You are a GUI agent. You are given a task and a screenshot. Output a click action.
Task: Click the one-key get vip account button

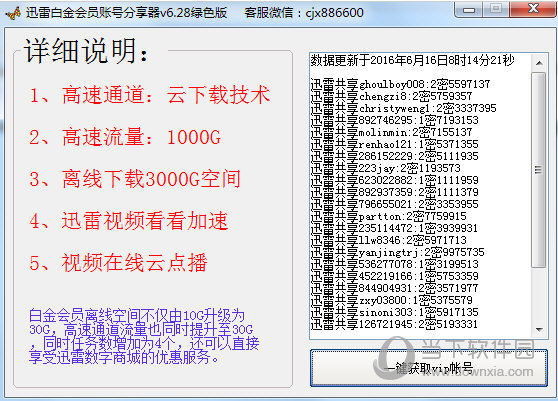(x=428, y=368)
